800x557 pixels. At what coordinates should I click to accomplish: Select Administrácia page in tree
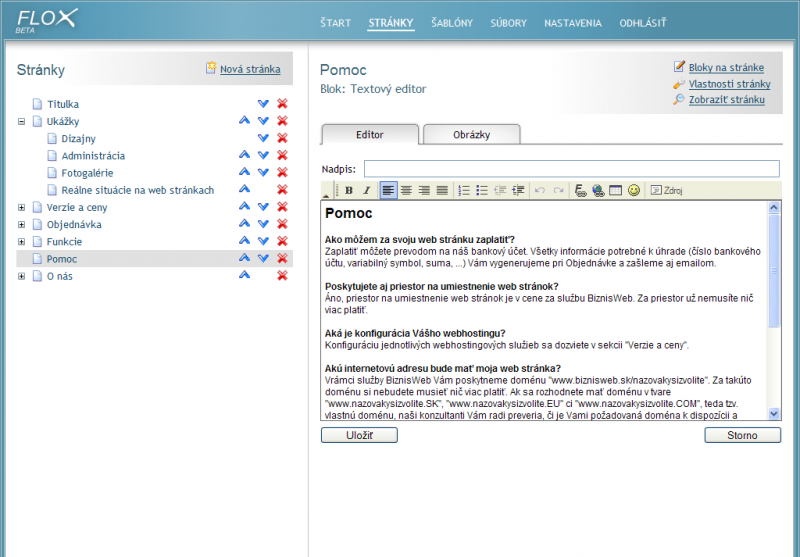click(93, 156)
